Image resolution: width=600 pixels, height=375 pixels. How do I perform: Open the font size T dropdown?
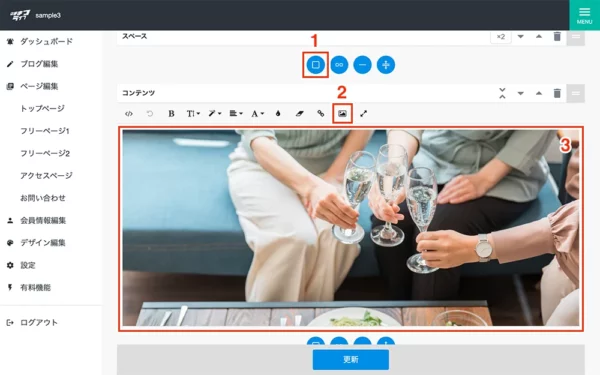193,114
